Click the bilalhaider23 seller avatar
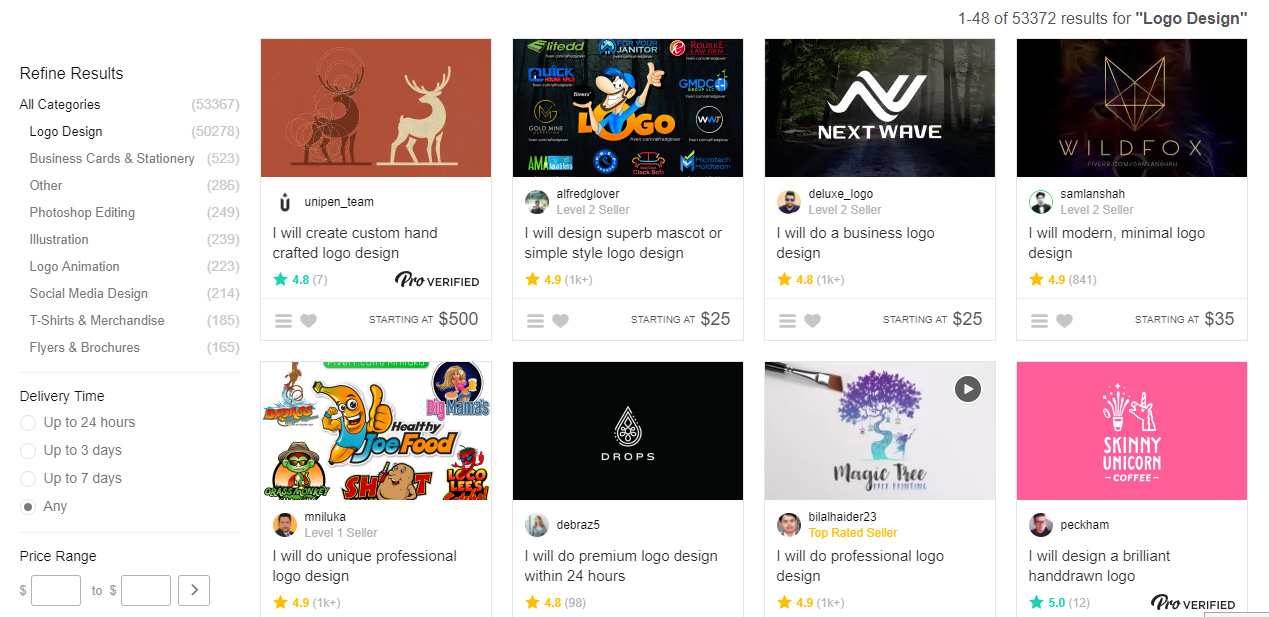Viewport: 1269px width, 617px height. 789,525
